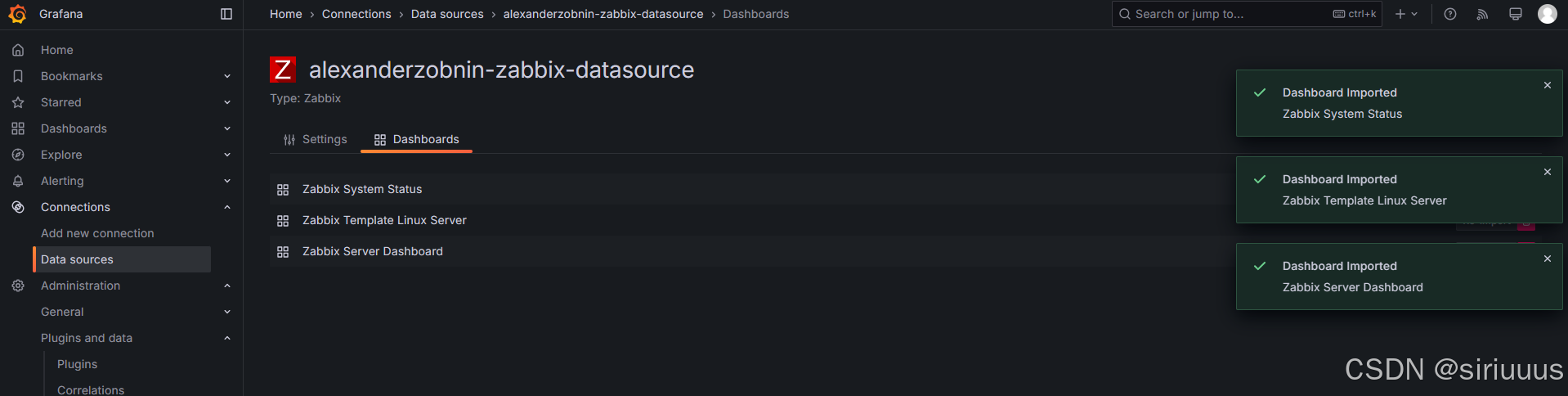1568x396 pixels.
Task: Click the Explore compass icon
Action: (18, 155)
